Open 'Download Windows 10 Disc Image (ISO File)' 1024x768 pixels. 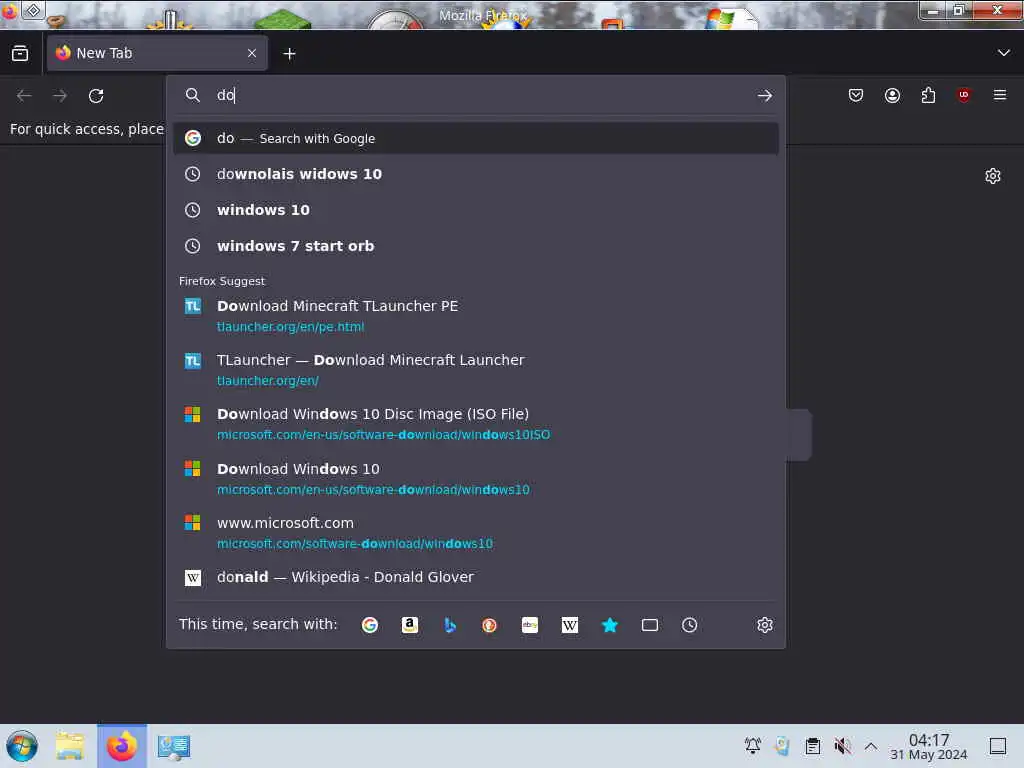click(x=475, y=424)
